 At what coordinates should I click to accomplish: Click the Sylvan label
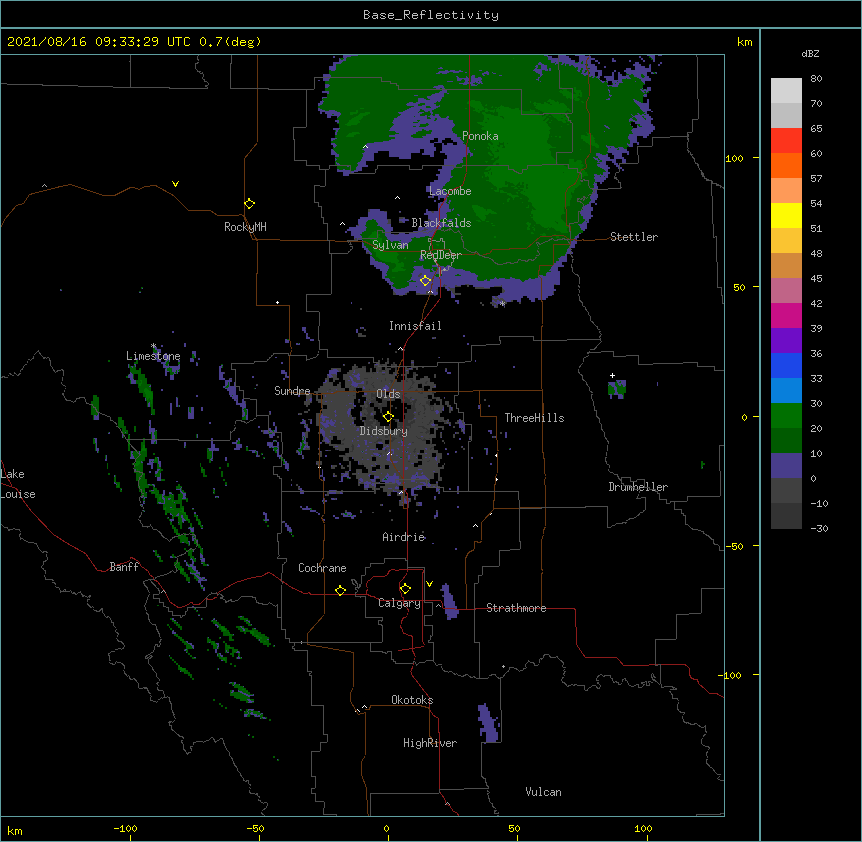tap(390, 245)
